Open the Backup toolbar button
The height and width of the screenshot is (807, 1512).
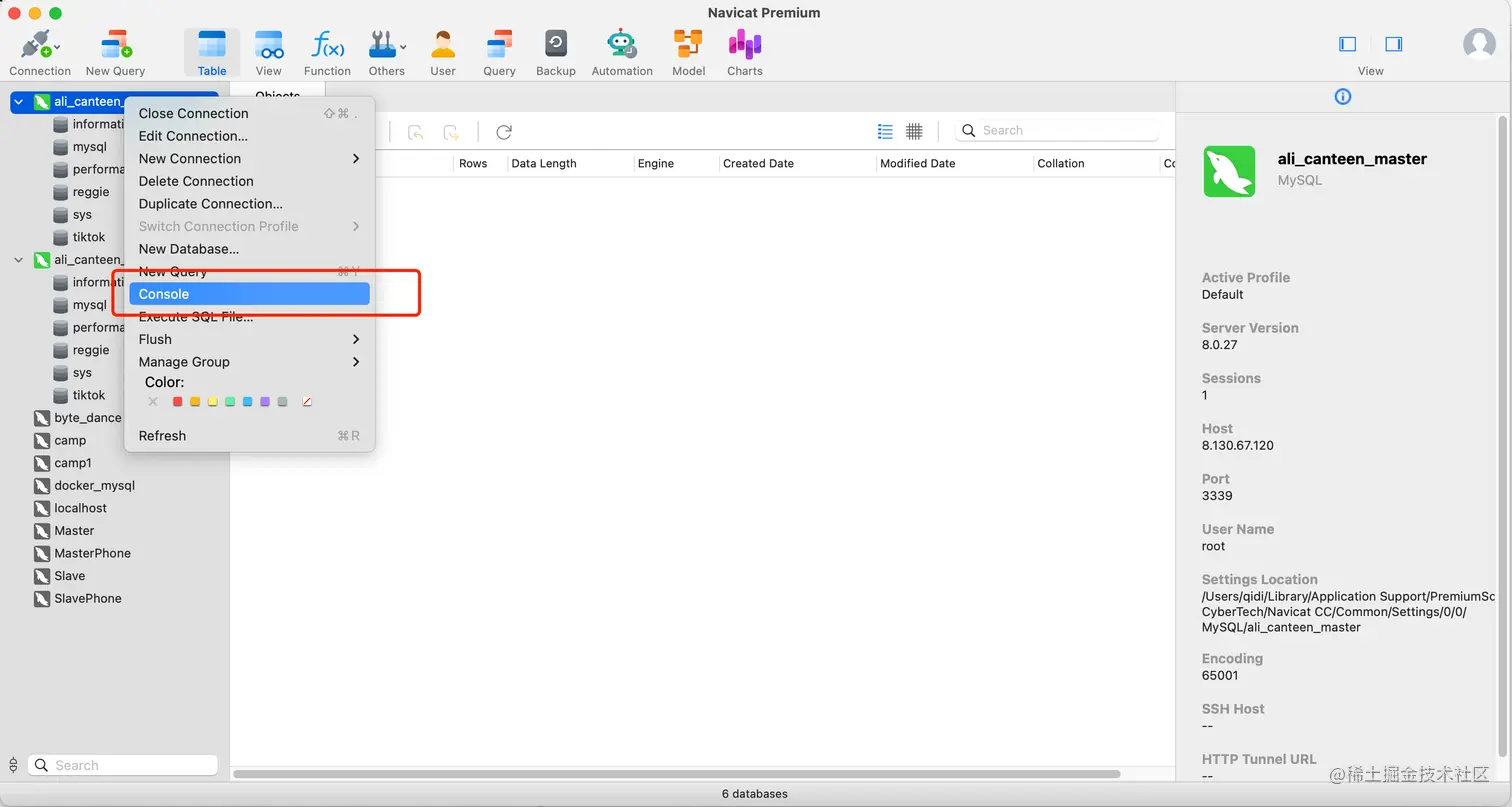pyautogui.click(x=556, y=52)
